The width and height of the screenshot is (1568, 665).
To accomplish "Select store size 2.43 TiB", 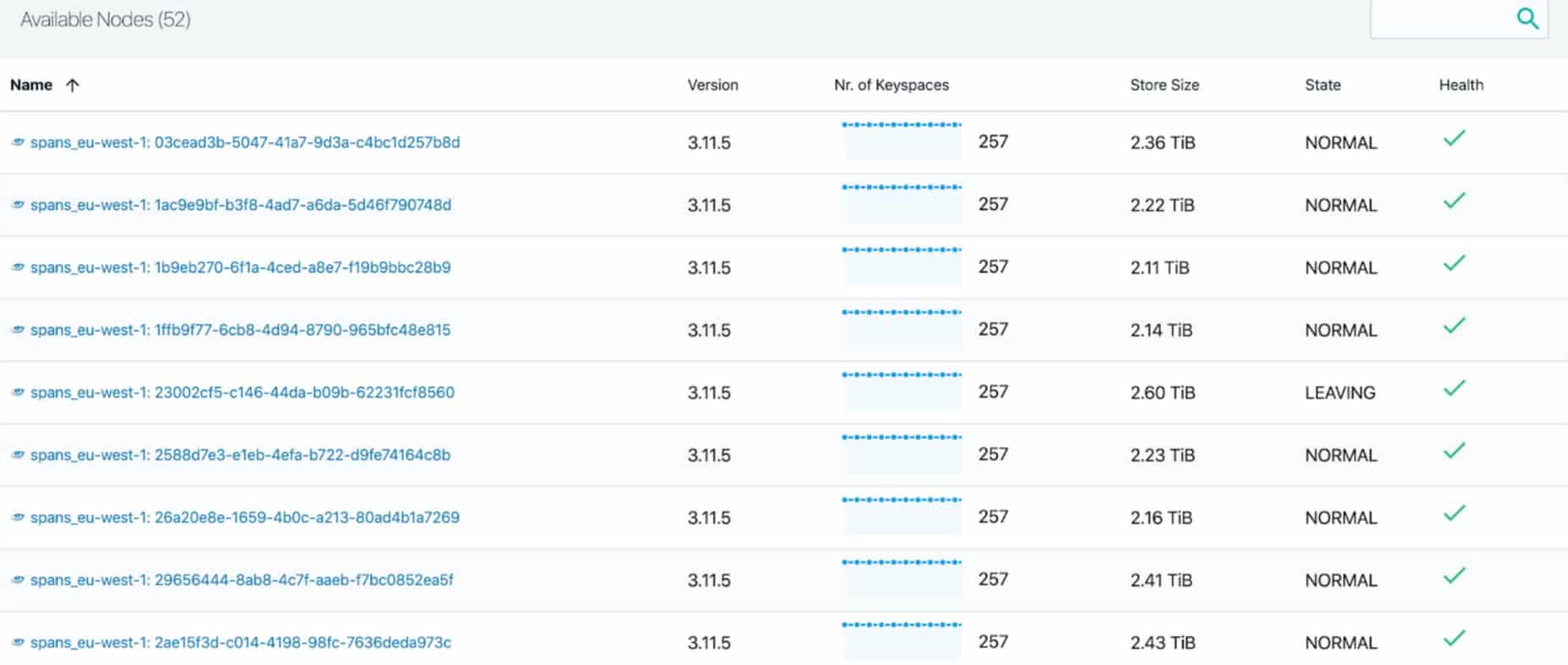I will [1162, 643].
